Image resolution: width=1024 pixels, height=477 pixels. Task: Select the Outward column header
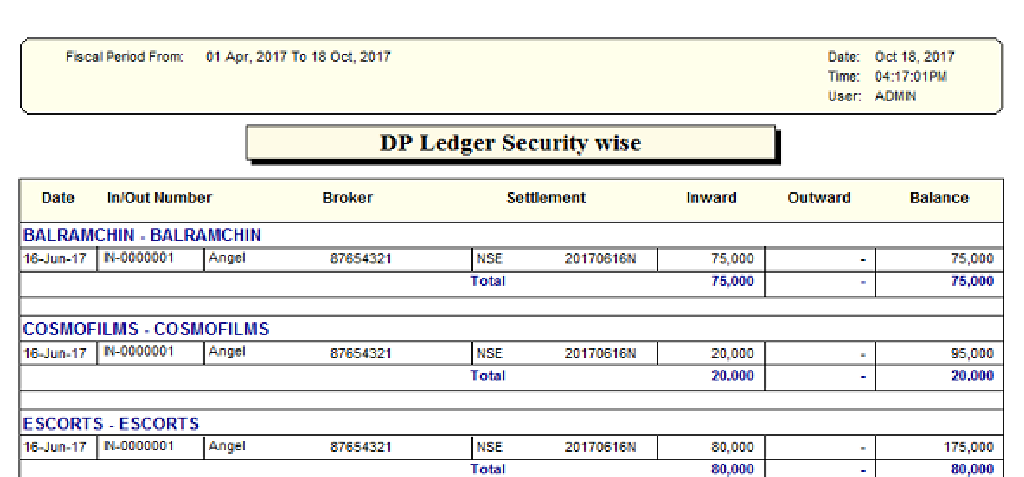click(819, 198)
